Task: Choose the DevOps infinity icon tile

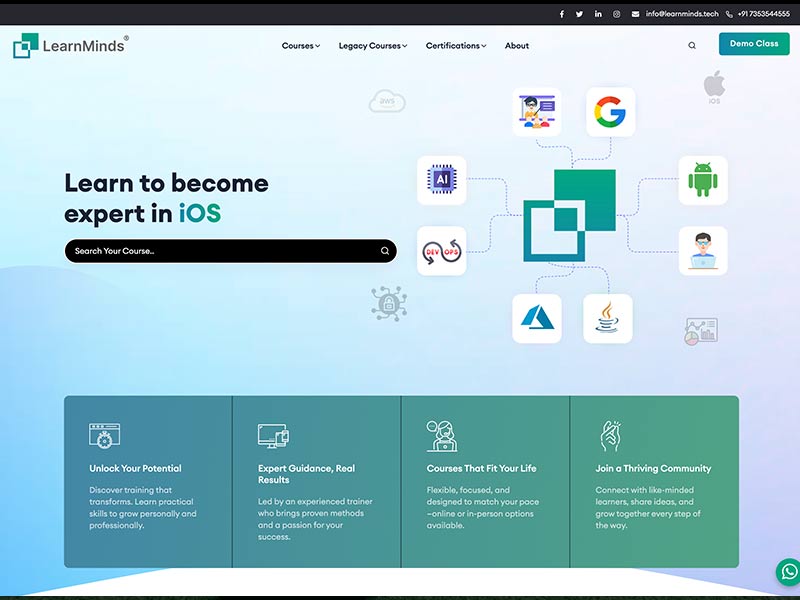Action: coord(441,251)
